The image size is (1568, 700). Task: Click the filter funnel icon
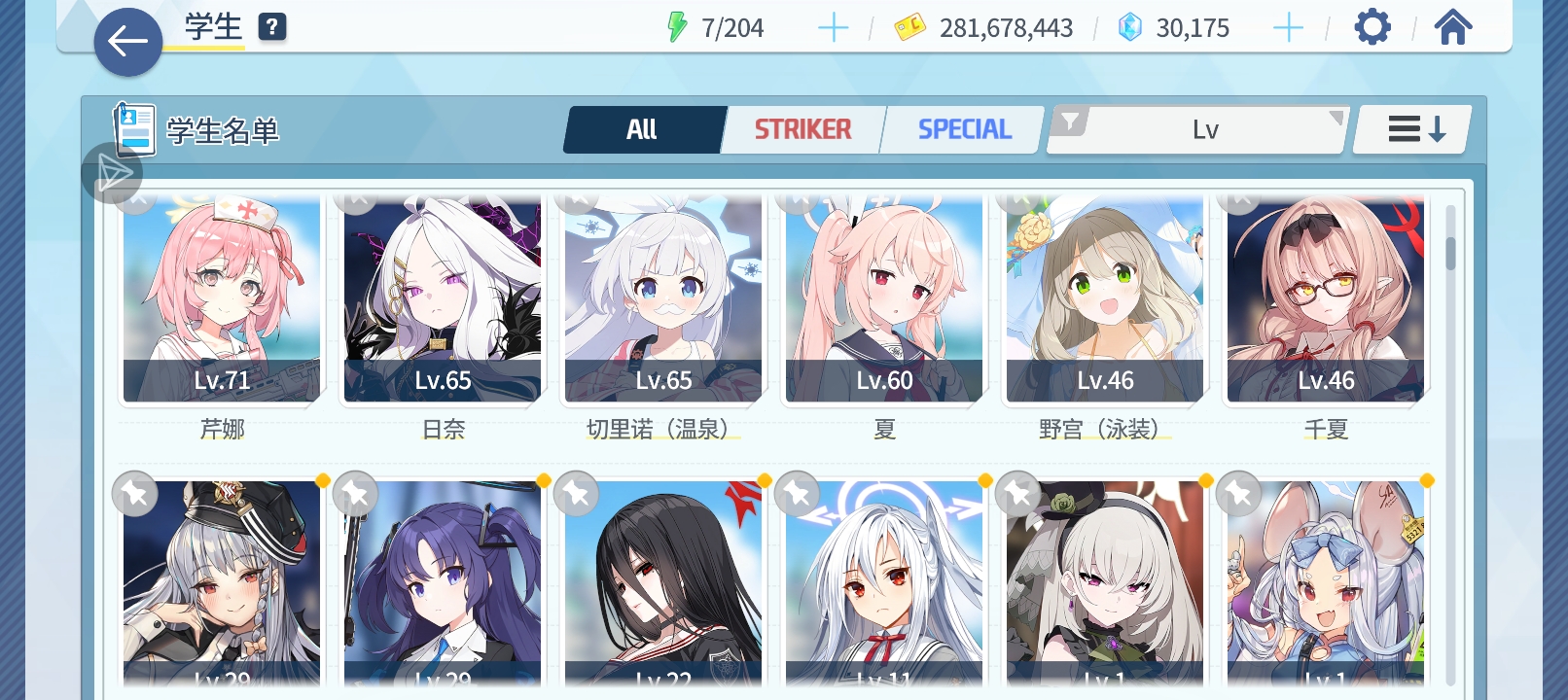(x=1070, y=122)
